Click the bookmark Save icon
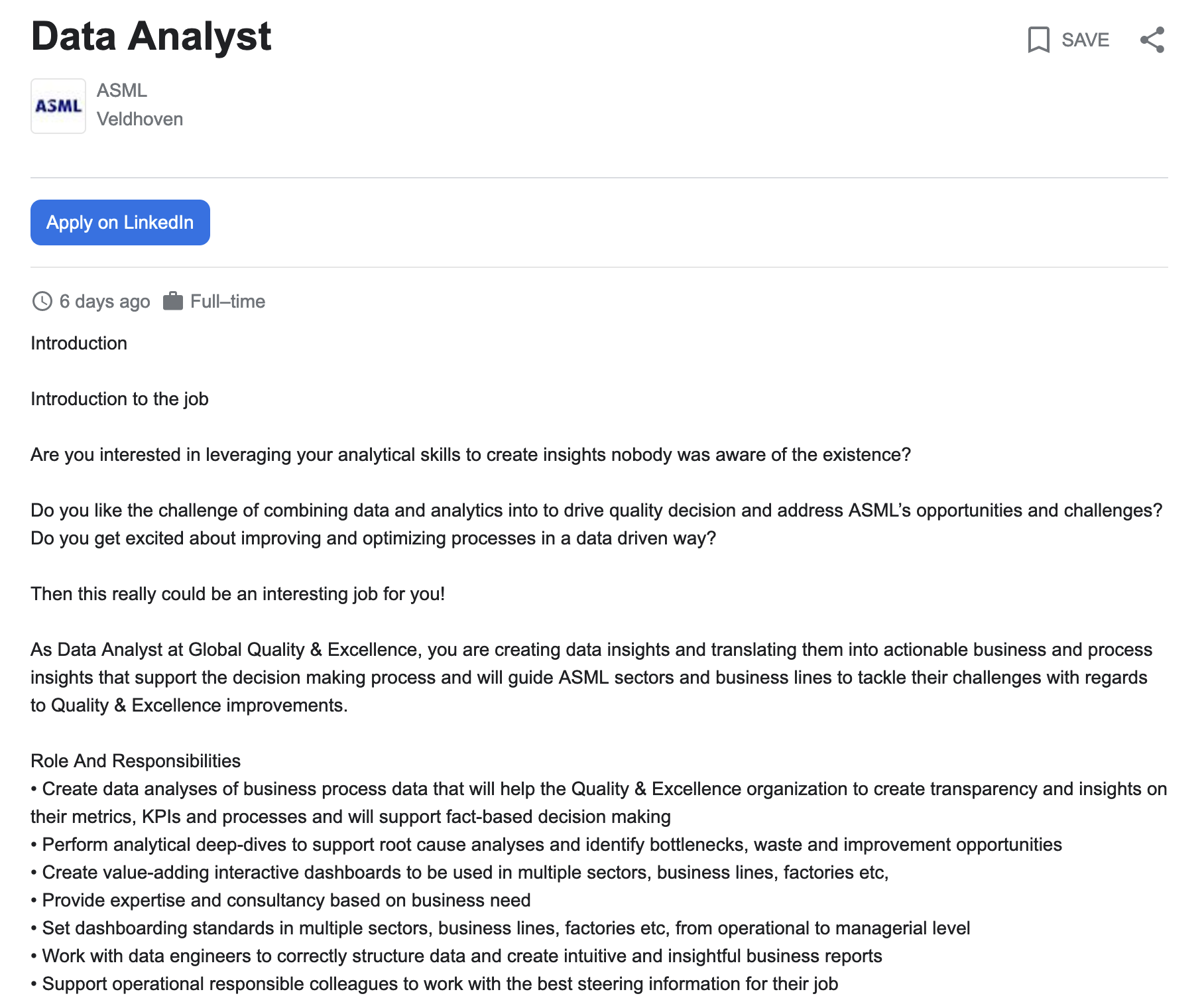 point(1038,40)
